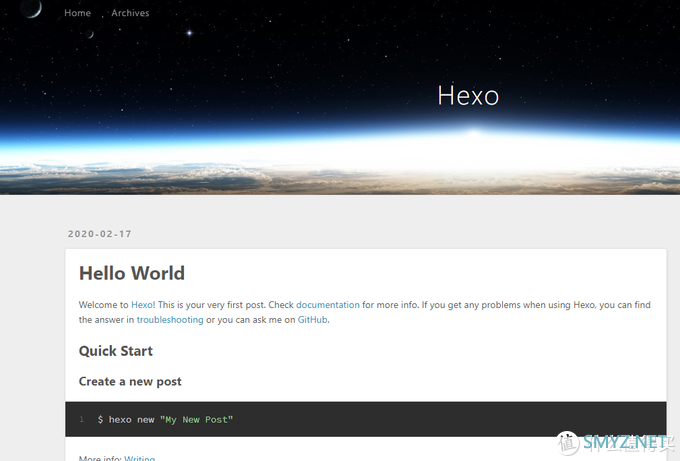Screen dimensions: 680x461
Task: Click the hexo new "My New Post" code line
Action: coord(165,420)
